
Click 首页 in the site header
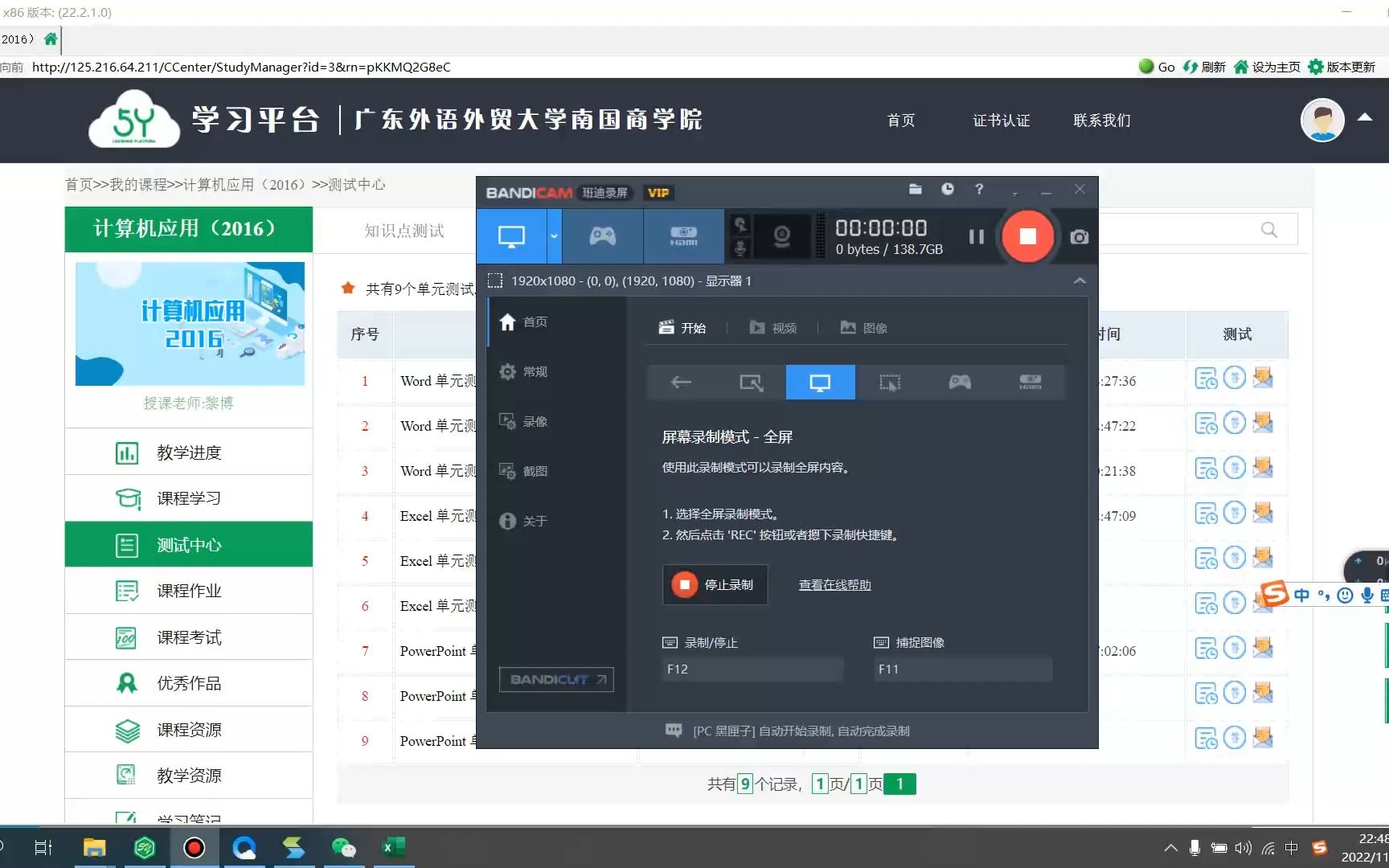[900, 121]
